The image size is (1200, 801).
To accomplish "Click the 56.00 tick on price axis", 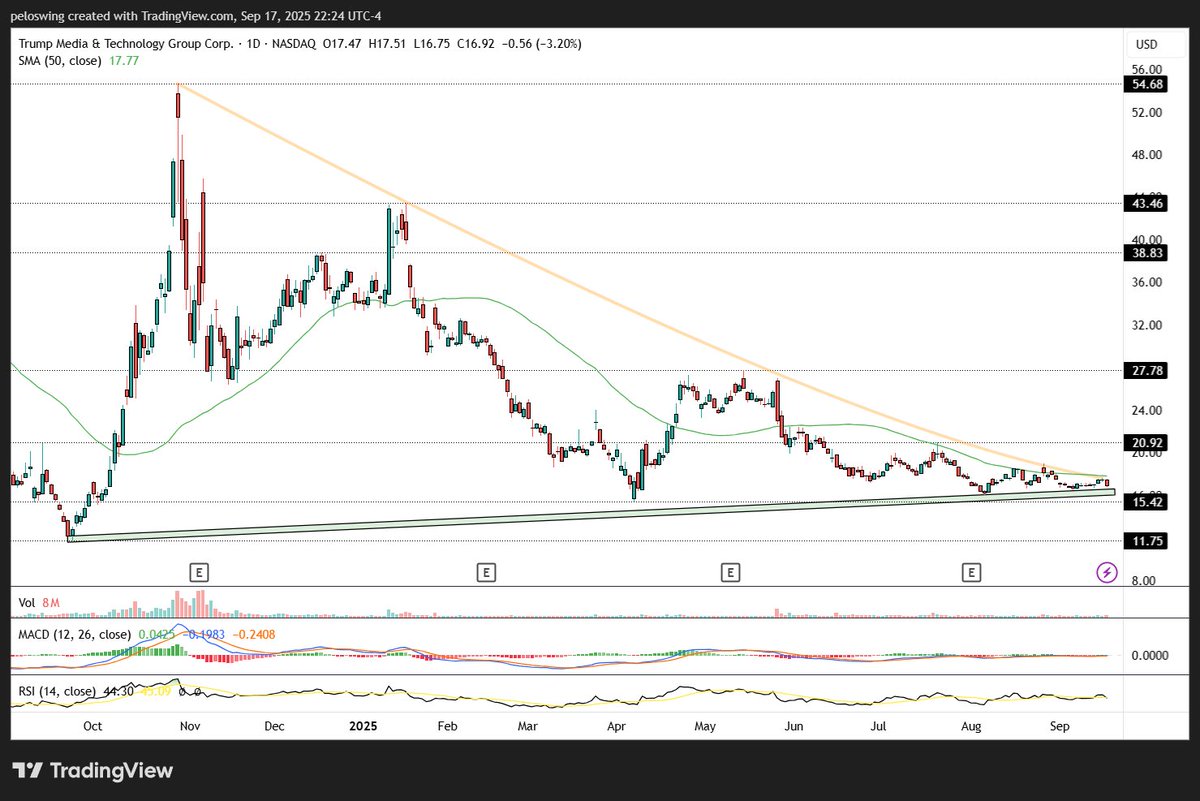I will (x=1147, y=70).
